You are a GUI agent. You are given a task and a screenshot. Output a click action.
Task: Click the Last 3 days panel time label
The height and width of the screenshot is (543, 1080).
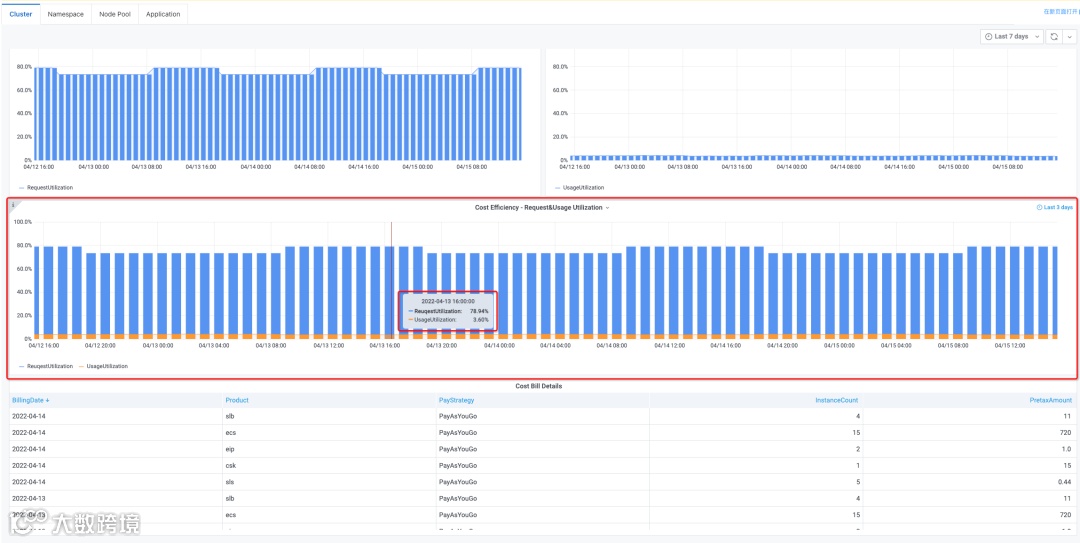click(x=1055, y=207)
